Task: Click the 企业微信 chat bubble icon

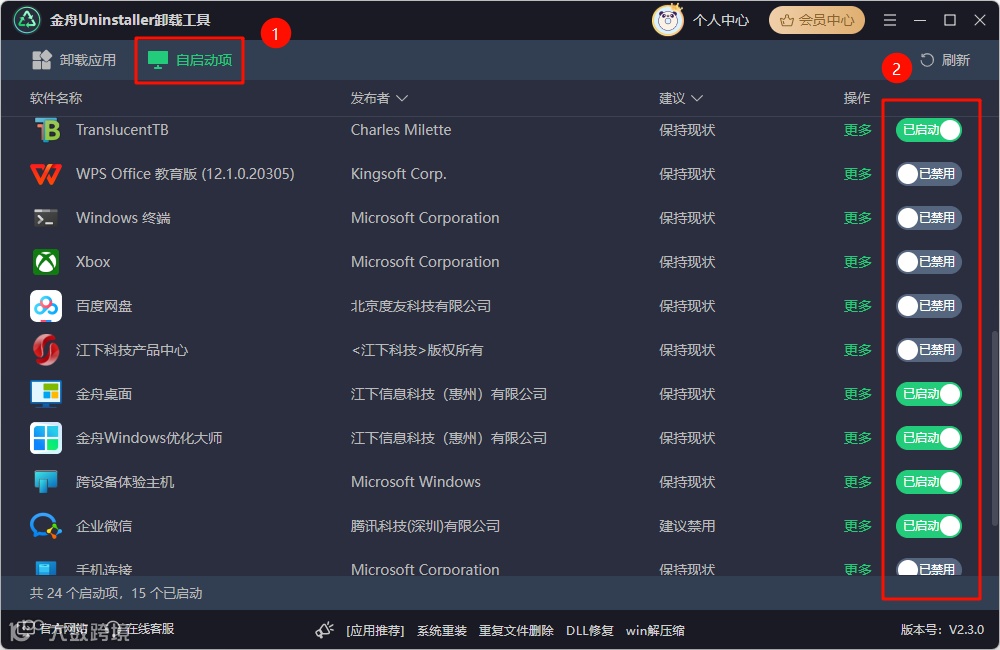Action: [46, 526]
